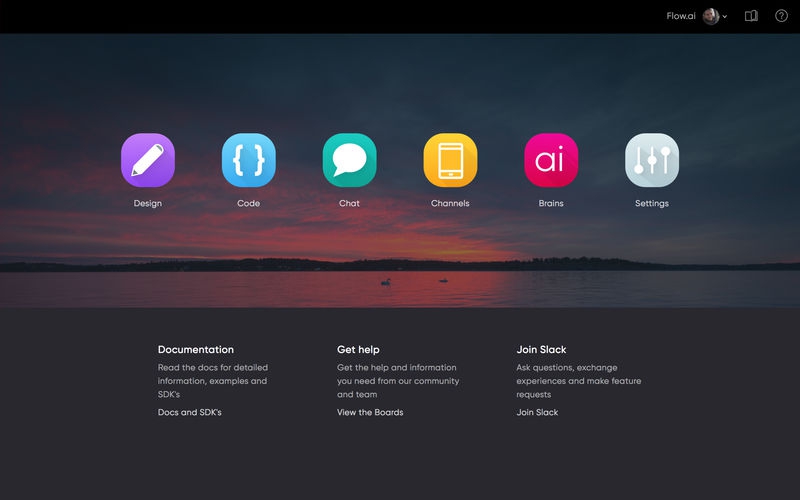Click the Flow.ai account name
The height and width of the screenshot is (500, 800).
tap(681, 16)
